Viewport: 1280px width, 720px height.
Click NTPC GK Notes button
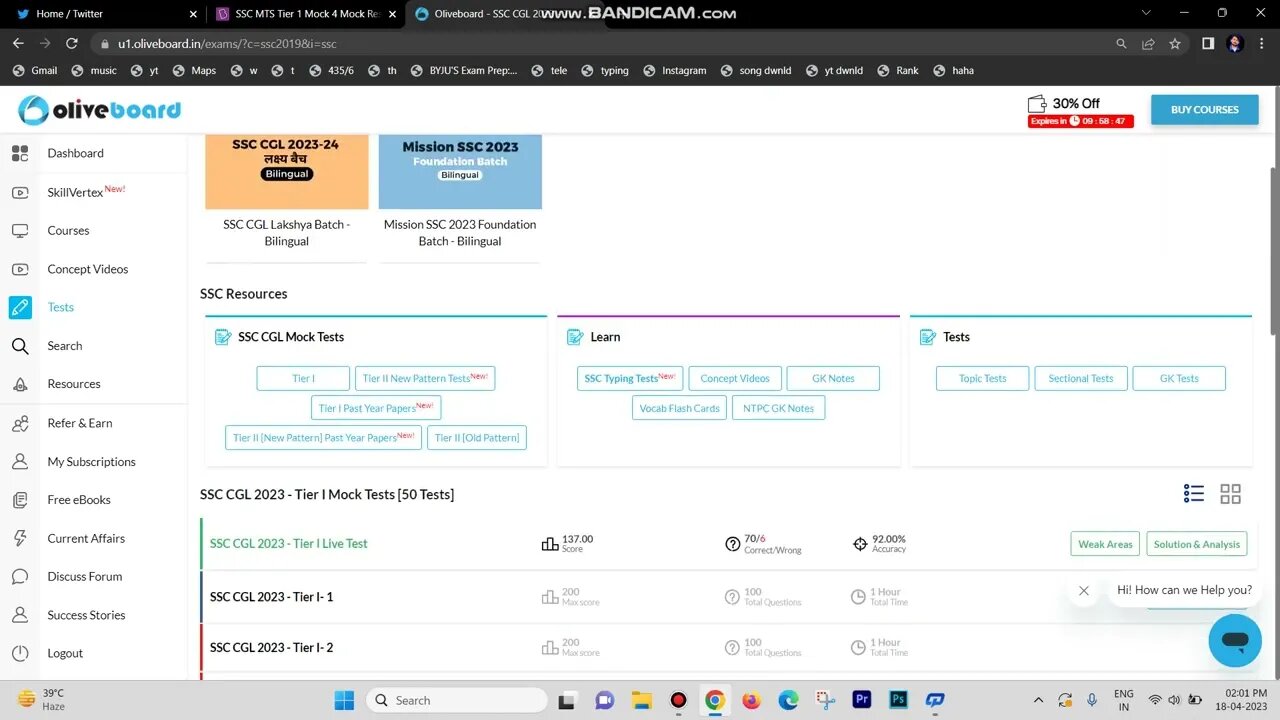click(x=779, y=408)
